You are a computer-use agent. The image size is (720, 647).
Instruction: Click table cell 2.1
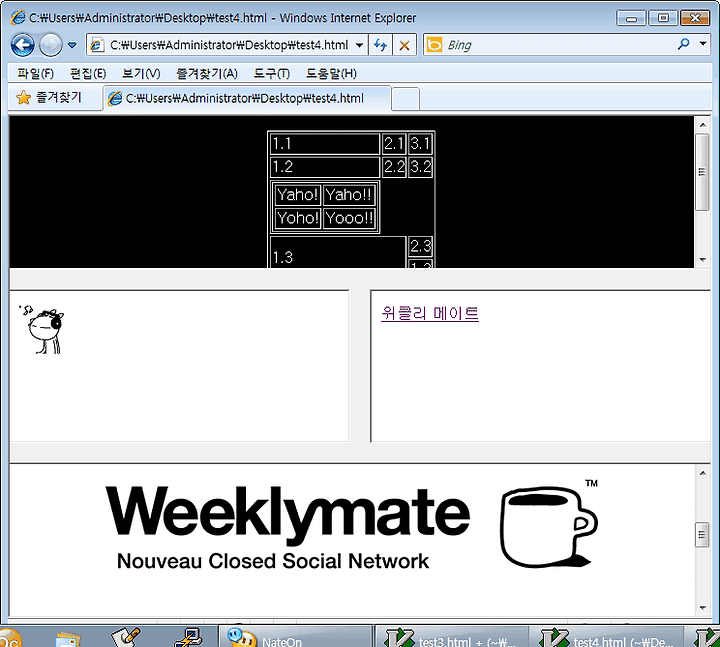[x=394, y=144]
